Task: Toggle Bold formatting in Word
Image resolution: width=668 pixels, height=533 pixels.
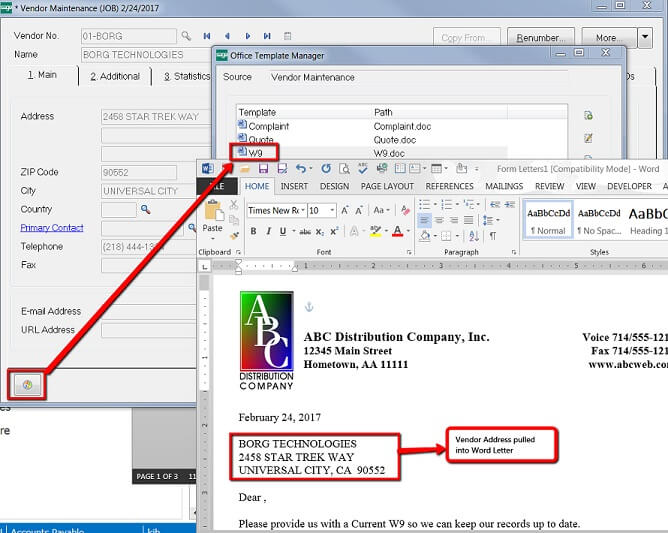Action: click(253, 231)
